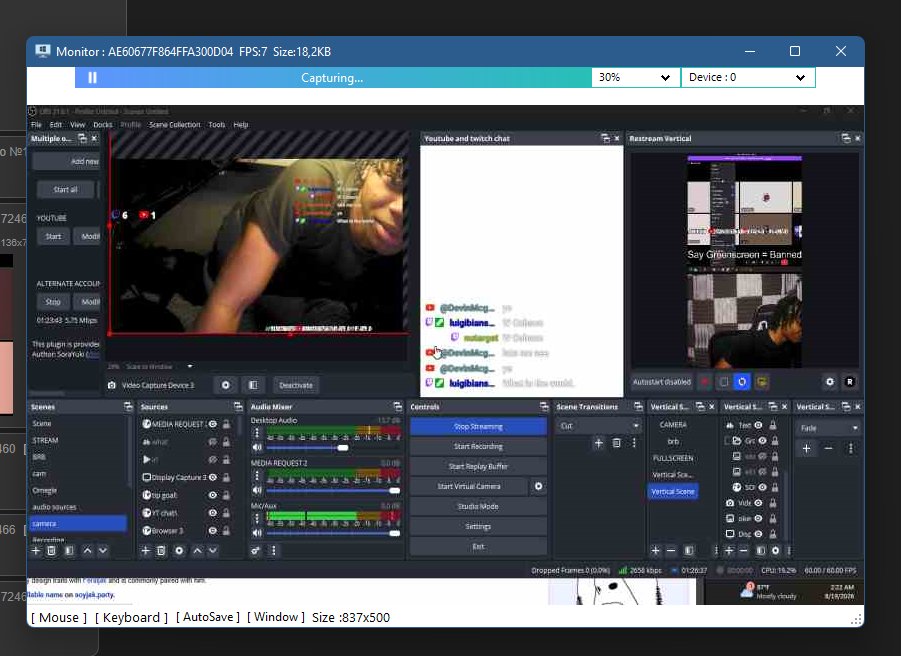901x656 pixels.
Task: Add a new scene with plus icon
Action: coord(36,551)
